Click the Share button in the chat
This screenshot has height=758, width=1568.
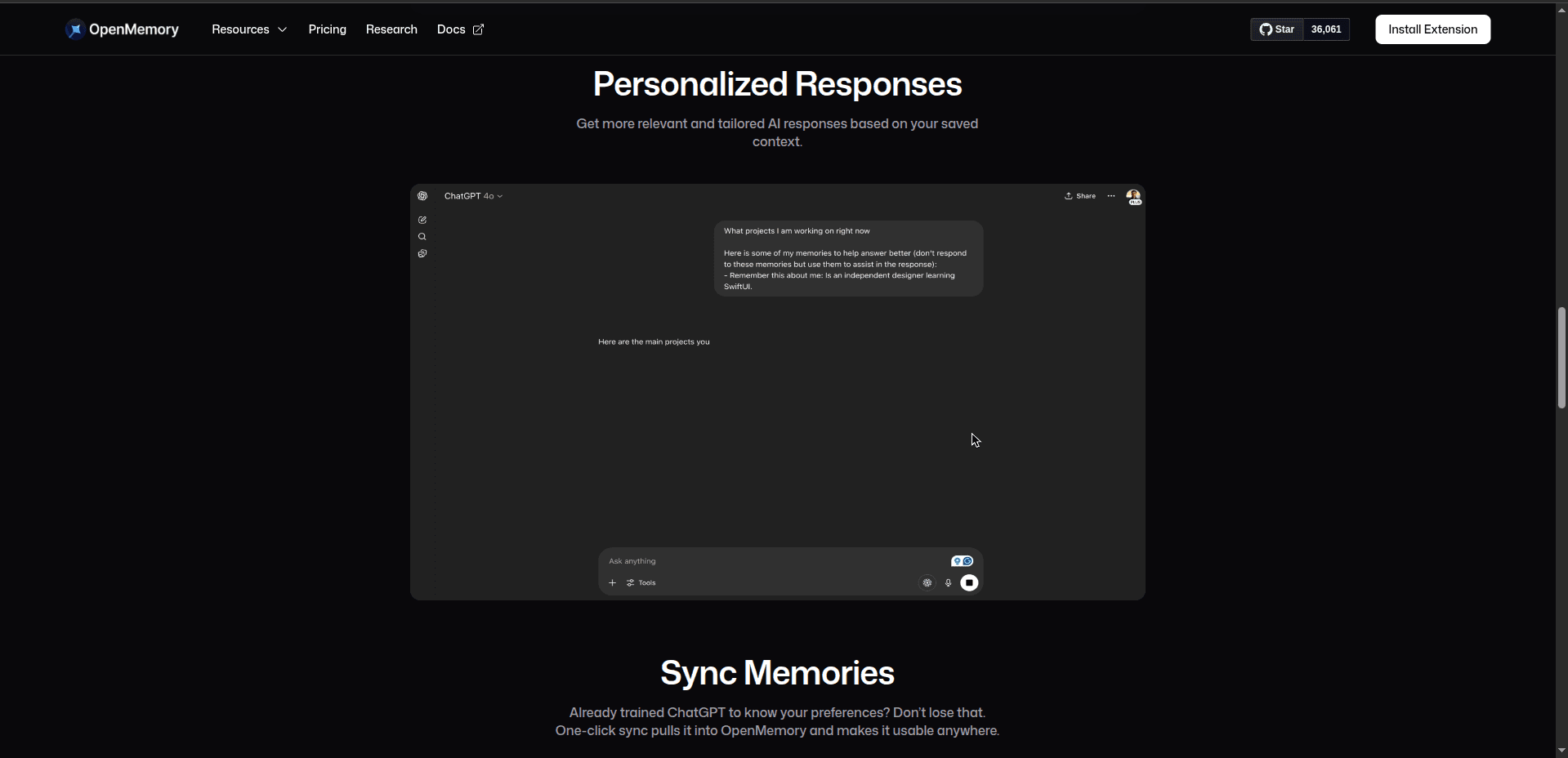pos(1080,196)
